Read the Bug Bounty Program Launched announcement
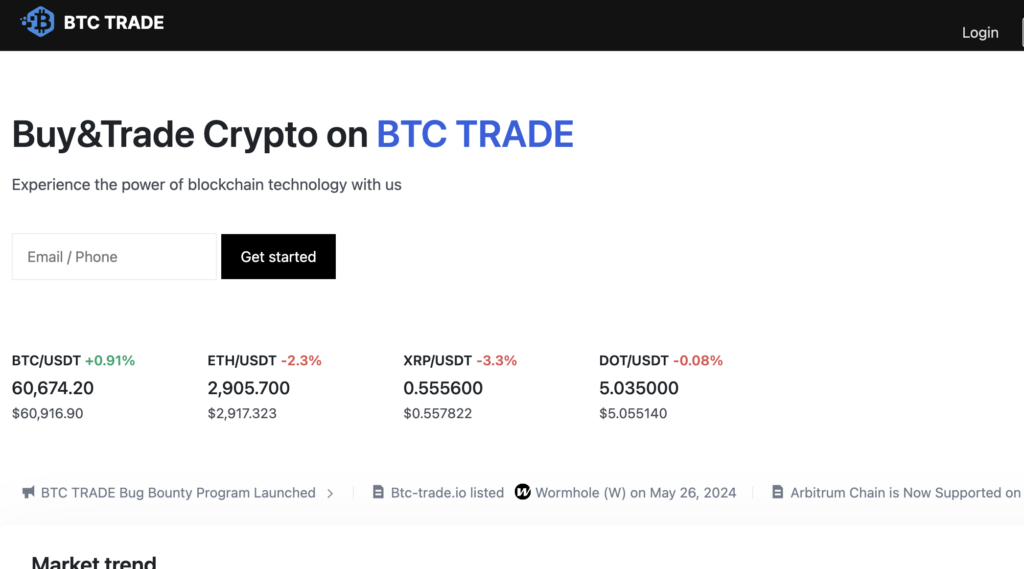 [x=178, y=493]
